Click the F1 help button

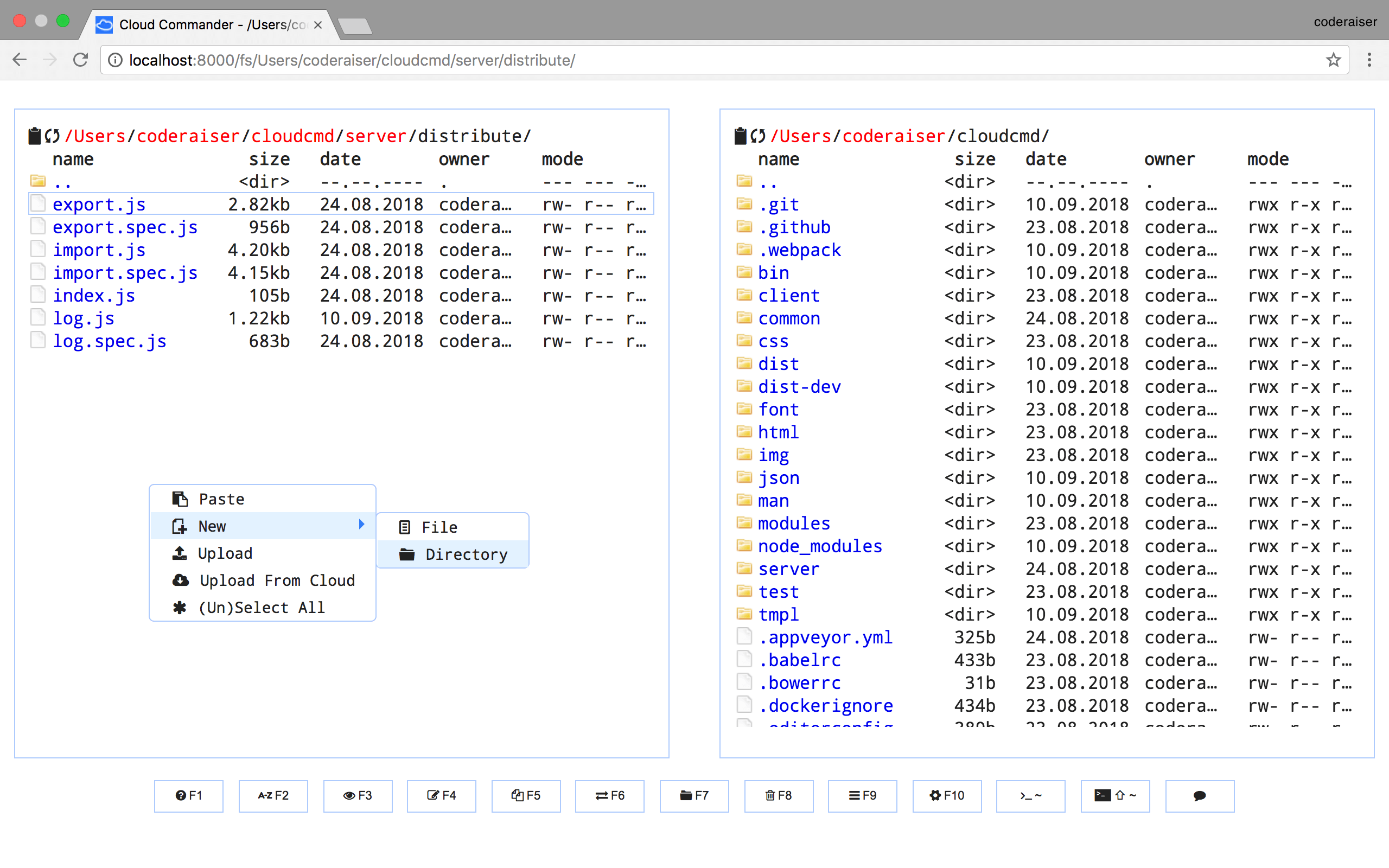point(188,795)
